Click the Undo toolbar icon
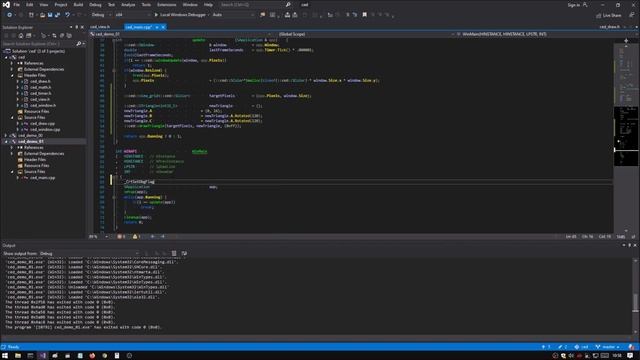640x360 pixels. 67,15
